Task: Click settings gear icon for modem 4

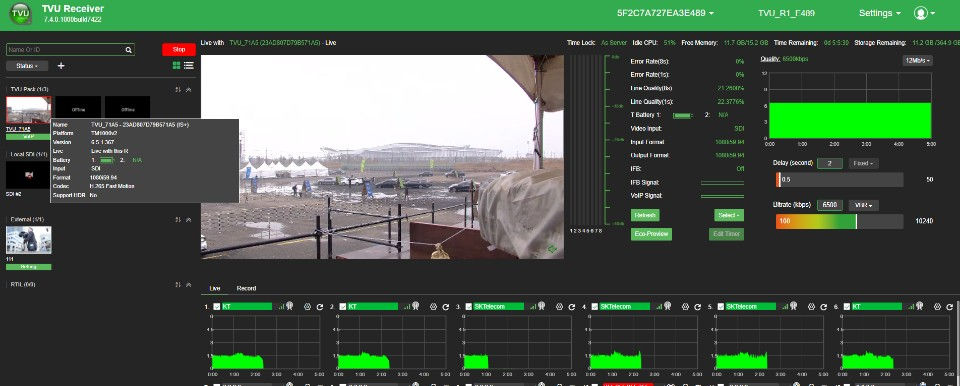Action: [x=686, y=306]
